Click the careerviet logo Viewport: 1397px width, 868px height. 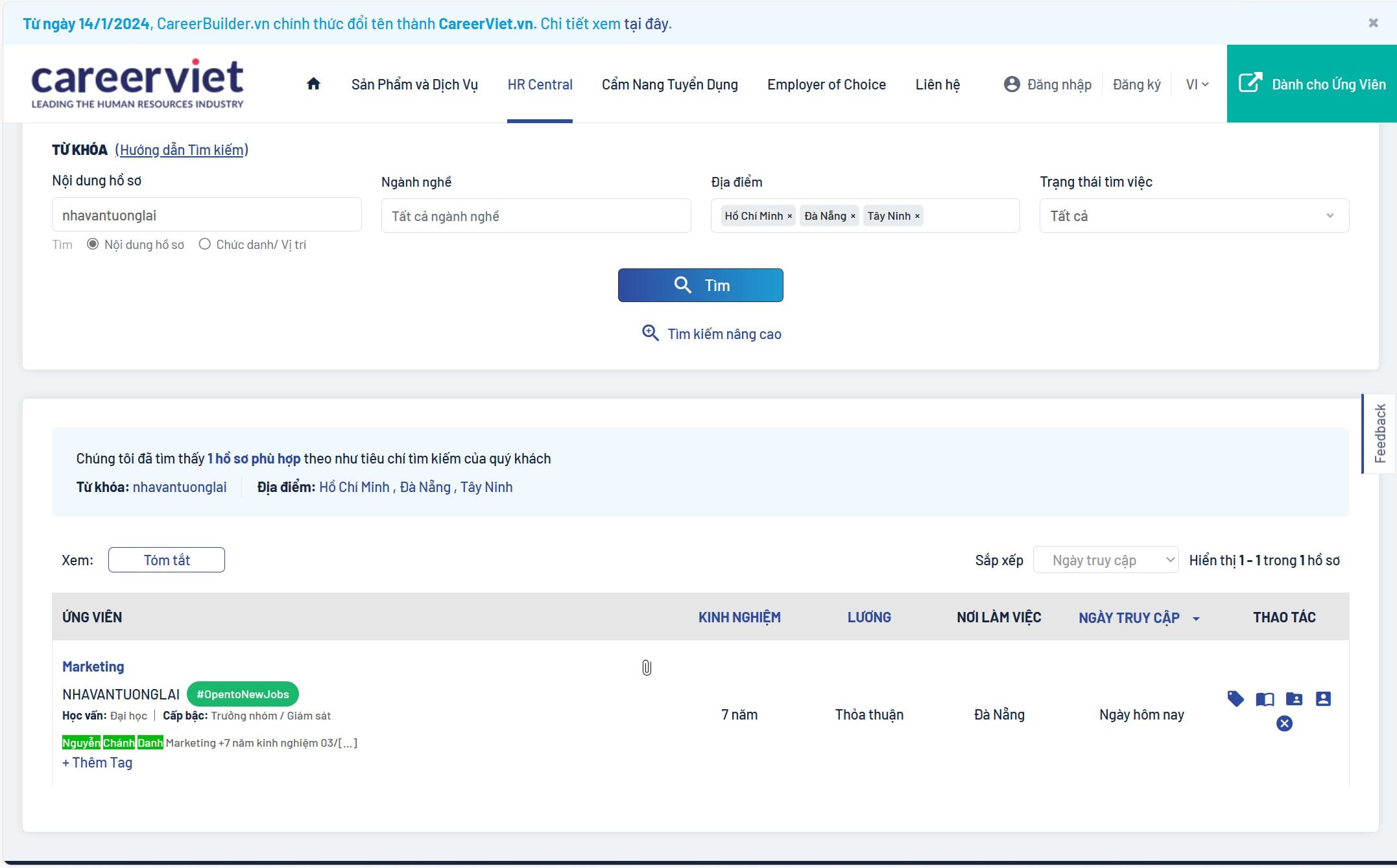click(x=137, y=84)
